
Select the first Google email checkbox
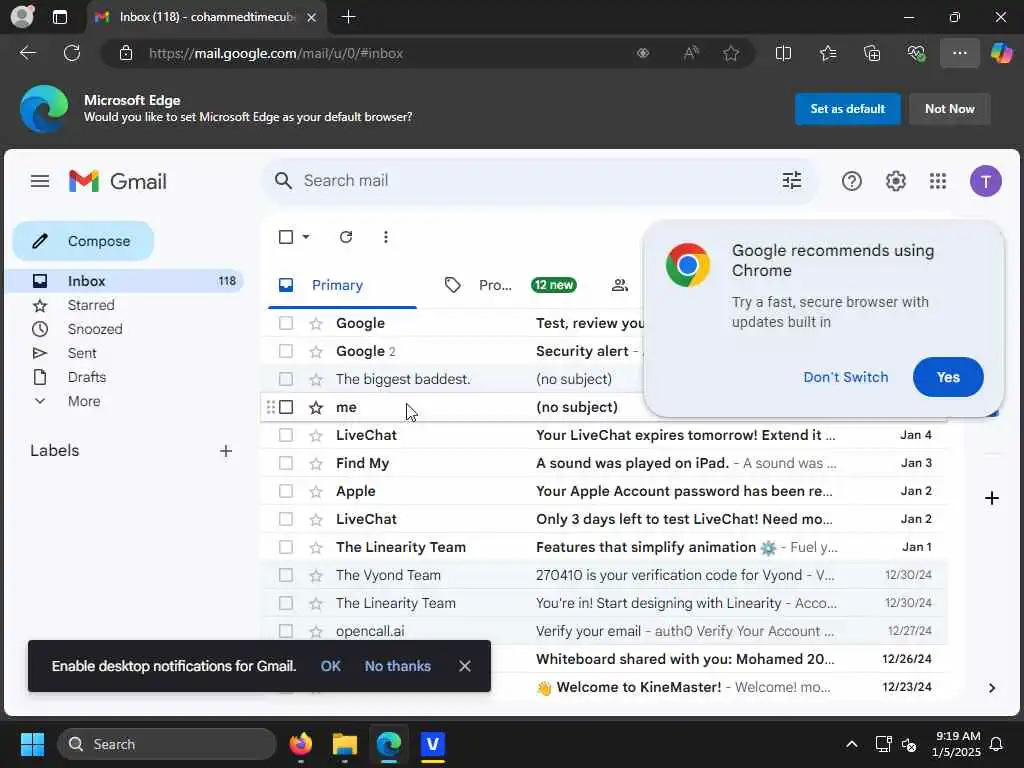tap(286, 323)
